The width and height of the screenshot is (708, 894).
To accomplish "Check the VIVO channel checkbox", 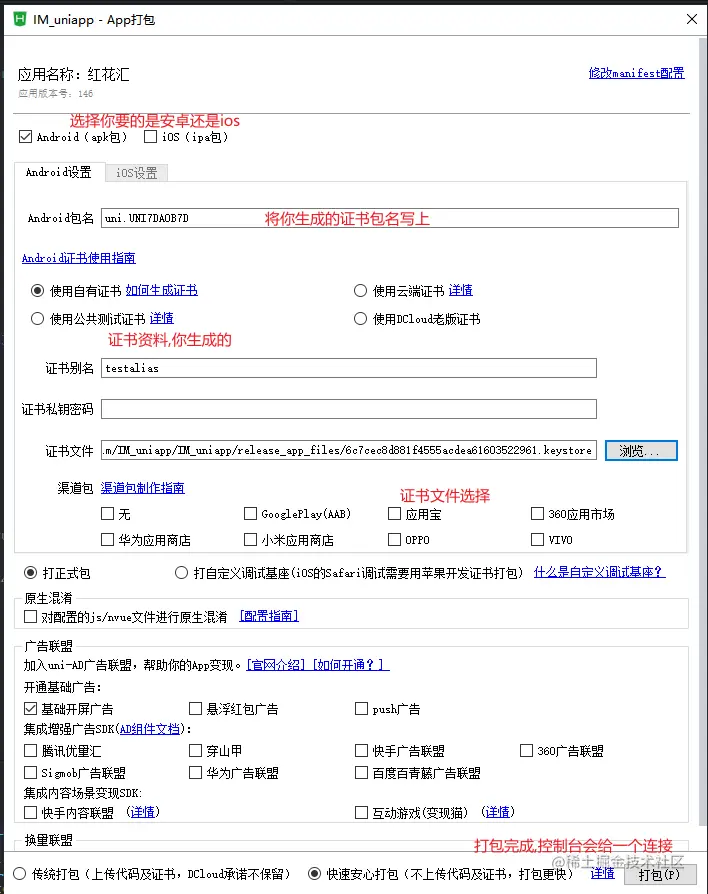I will (538, 539).
